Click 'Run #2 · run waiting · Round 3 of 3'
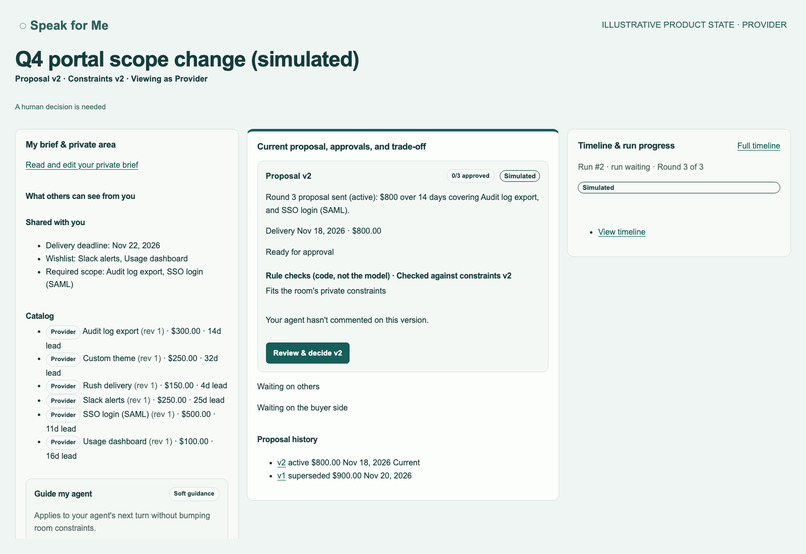806x554 pixels. coord(640,167)
